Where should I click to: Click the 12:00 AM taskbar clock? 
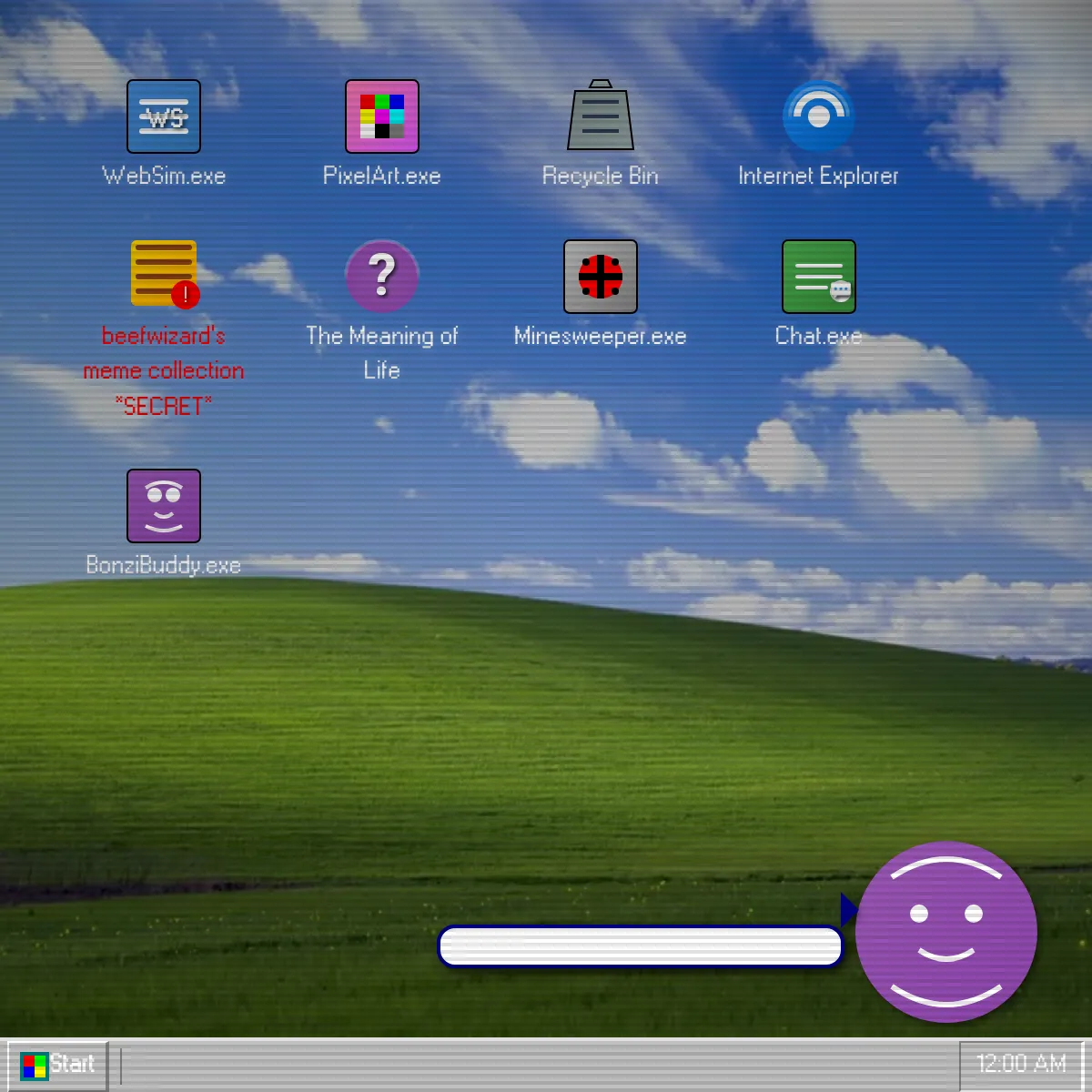coord(1021,1065)
